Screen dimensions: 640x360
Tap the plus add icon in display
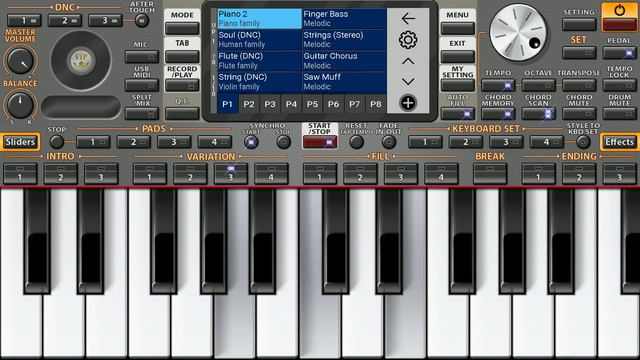(408, 103)
